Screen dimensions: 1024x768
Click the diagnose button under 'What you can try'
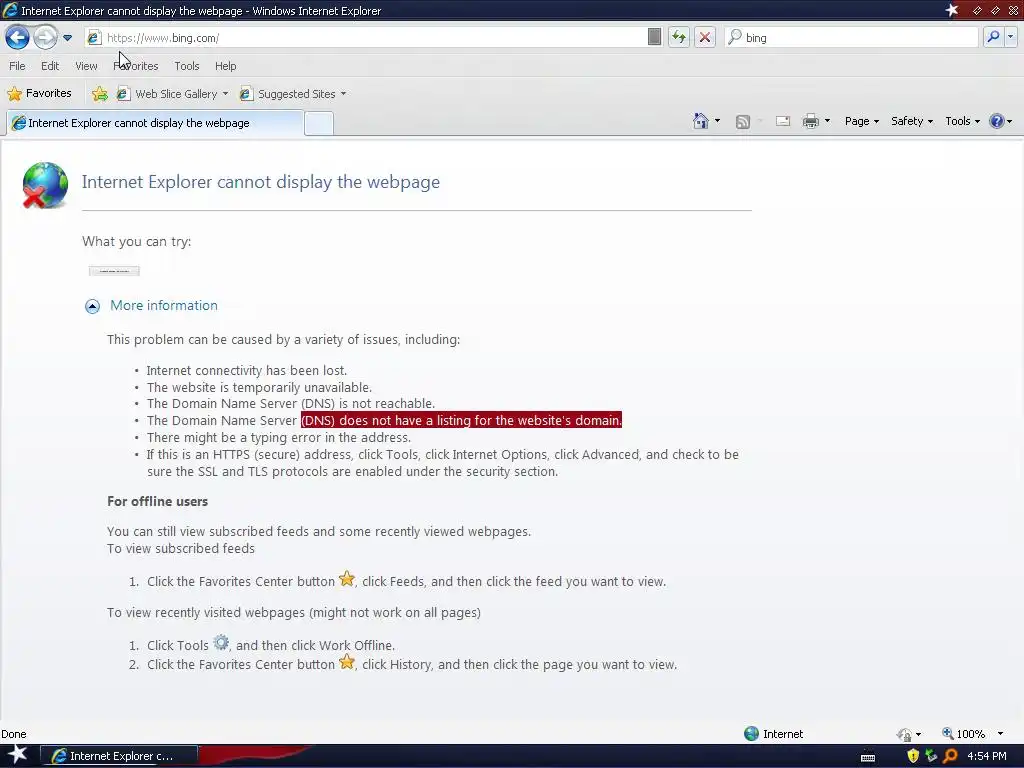(114, 270)
